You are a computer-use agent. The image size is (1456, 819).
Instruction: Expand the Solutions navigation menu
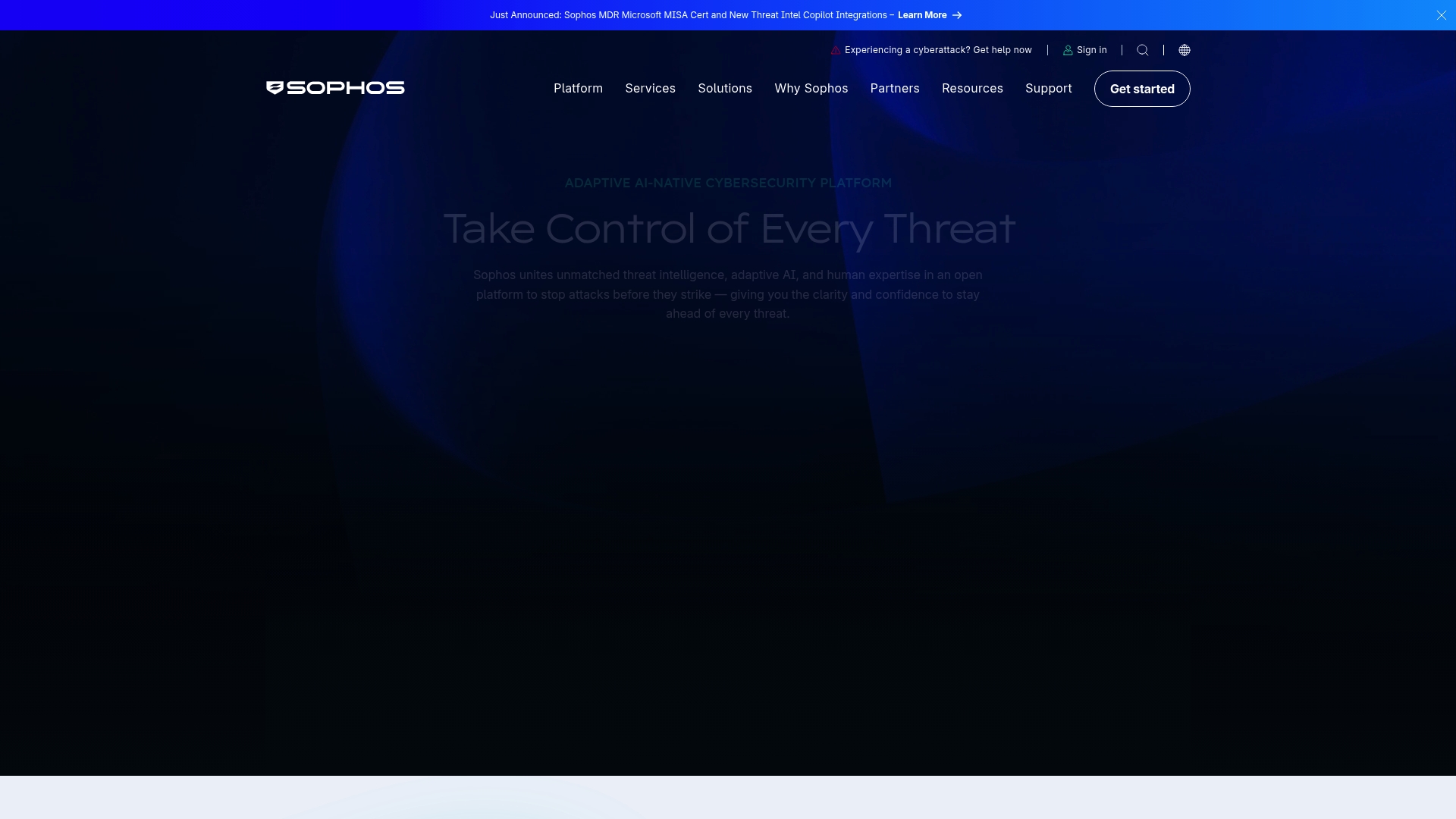[725, 89]
